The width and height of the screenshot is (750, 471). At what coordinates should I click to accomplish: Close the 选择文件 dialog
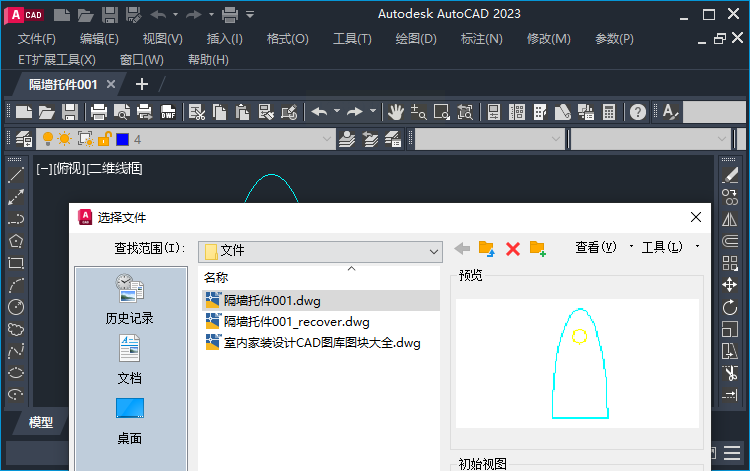pyautogui.click(x=695, y=217)
